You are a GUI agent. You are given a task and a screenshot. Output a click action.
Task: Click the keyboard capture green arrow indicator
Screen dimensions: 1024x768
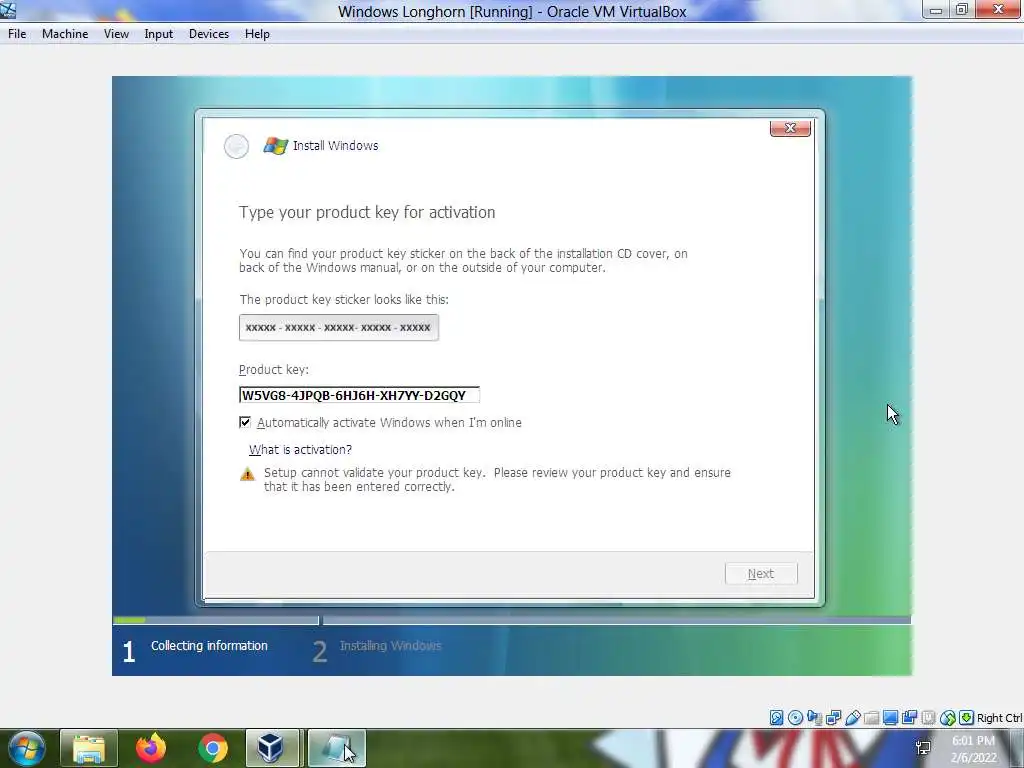967,718
